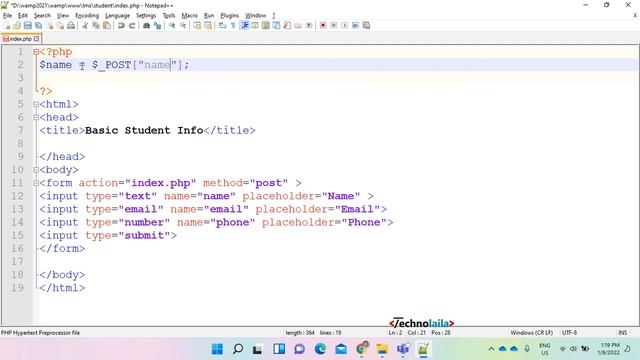Open the Language menu
Screen dimensions: 640x360
coord(117,16)
